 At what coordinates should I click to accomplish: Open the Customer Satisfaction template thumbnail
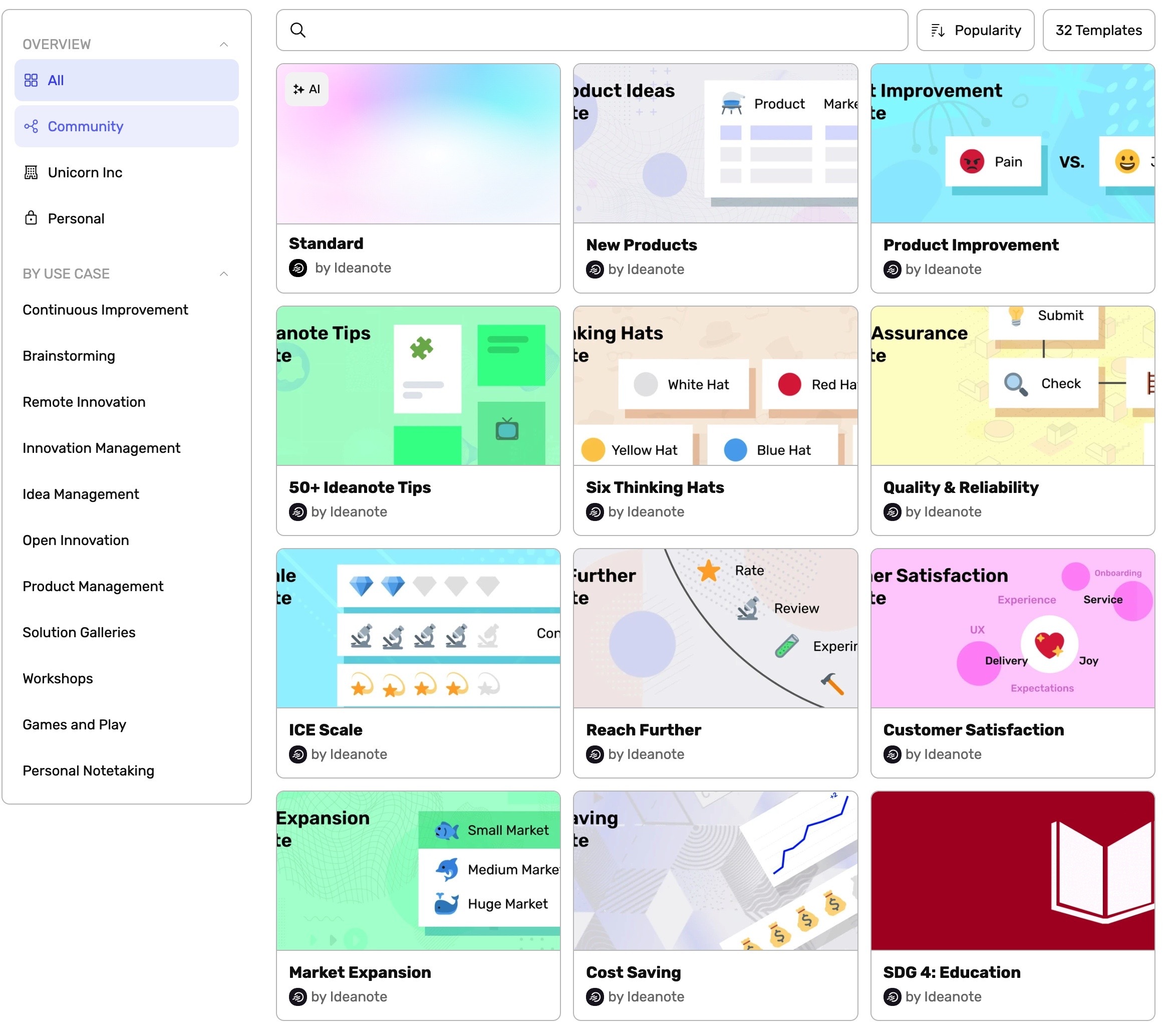(1012, 628)
